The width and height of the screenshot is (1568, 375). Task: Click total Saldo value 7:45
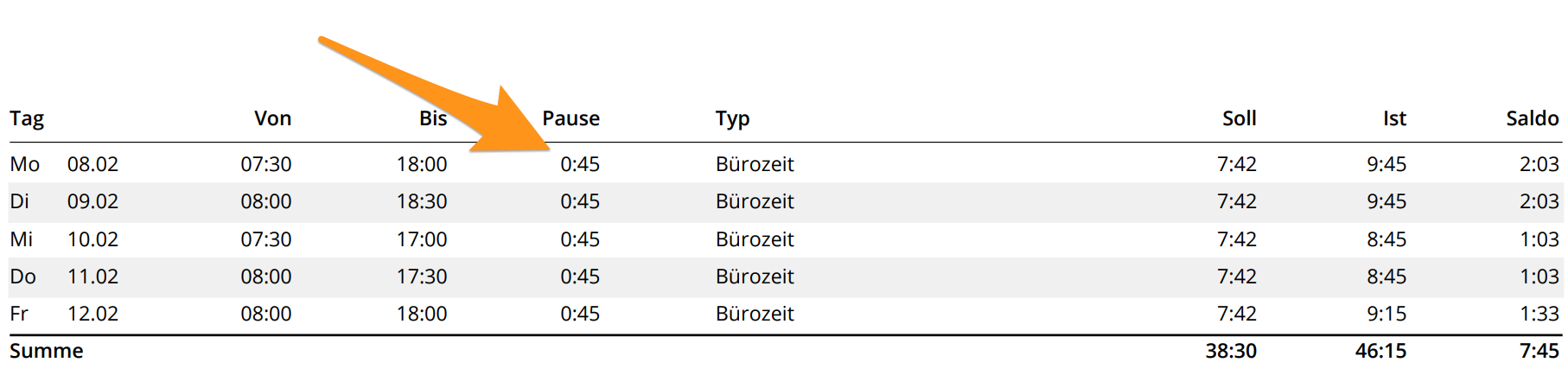click(x=1539, y=351)
